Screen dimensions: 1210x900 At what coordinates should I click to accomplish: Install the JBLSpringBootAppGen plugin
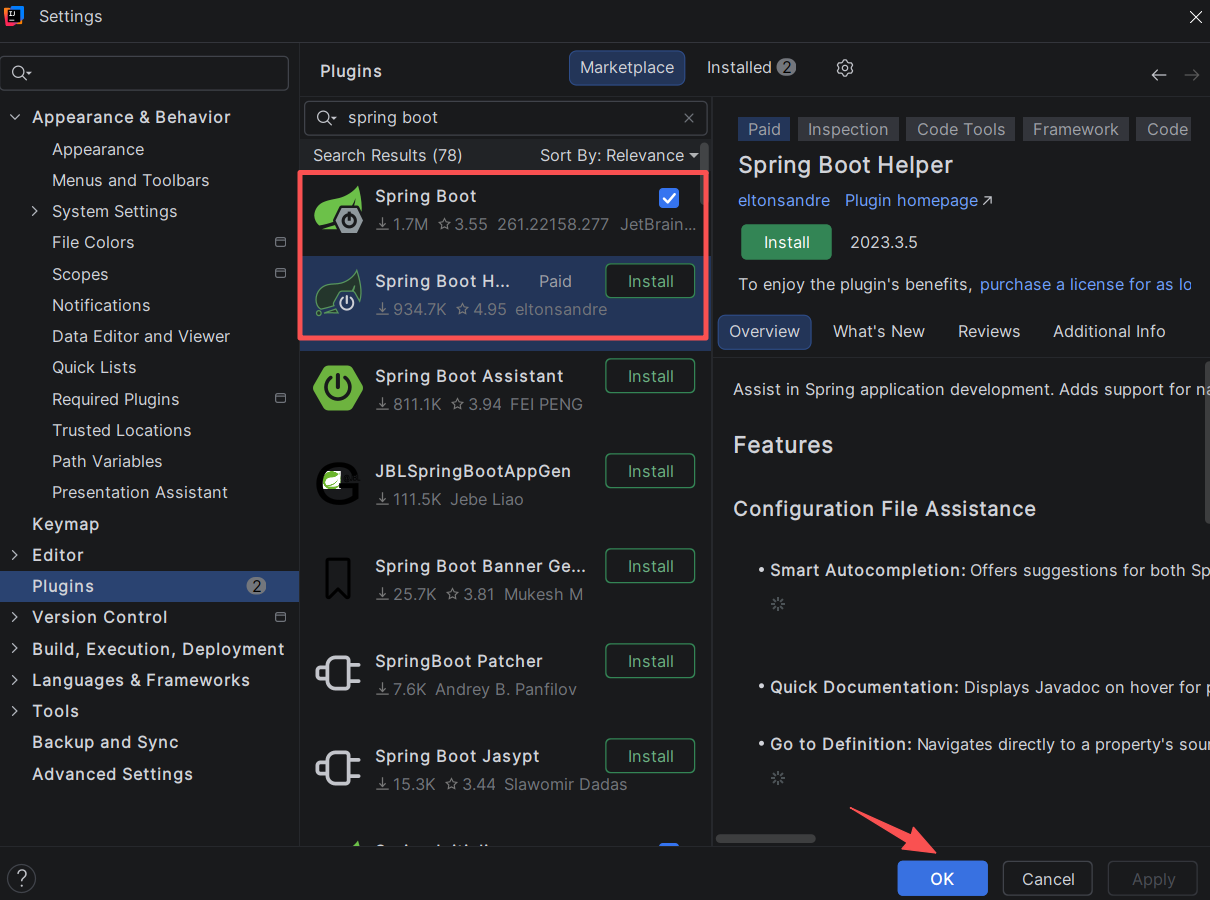tap(650, 472)
